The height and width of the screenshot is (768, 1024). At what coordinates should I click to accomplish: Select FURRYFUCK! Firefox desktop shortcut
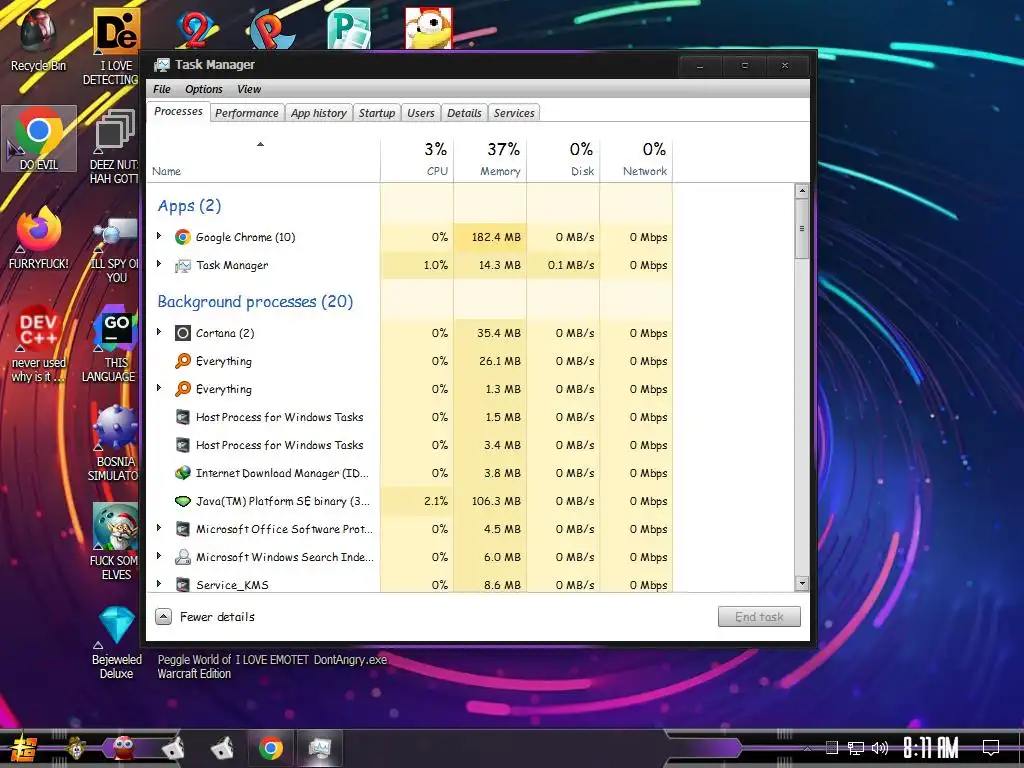(39, 238)
